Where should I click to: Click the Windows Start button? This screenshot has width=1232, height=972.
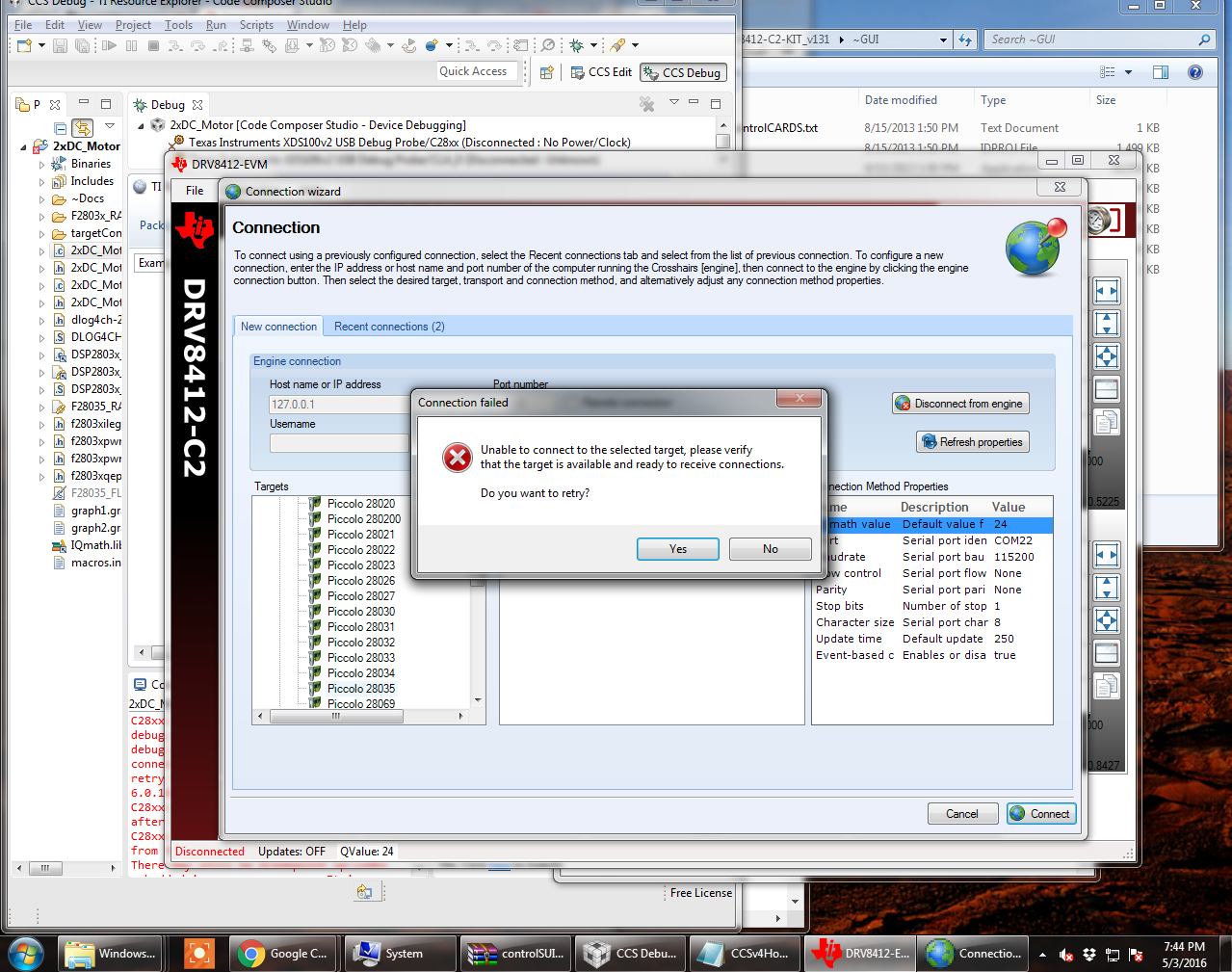pos(26,954)
